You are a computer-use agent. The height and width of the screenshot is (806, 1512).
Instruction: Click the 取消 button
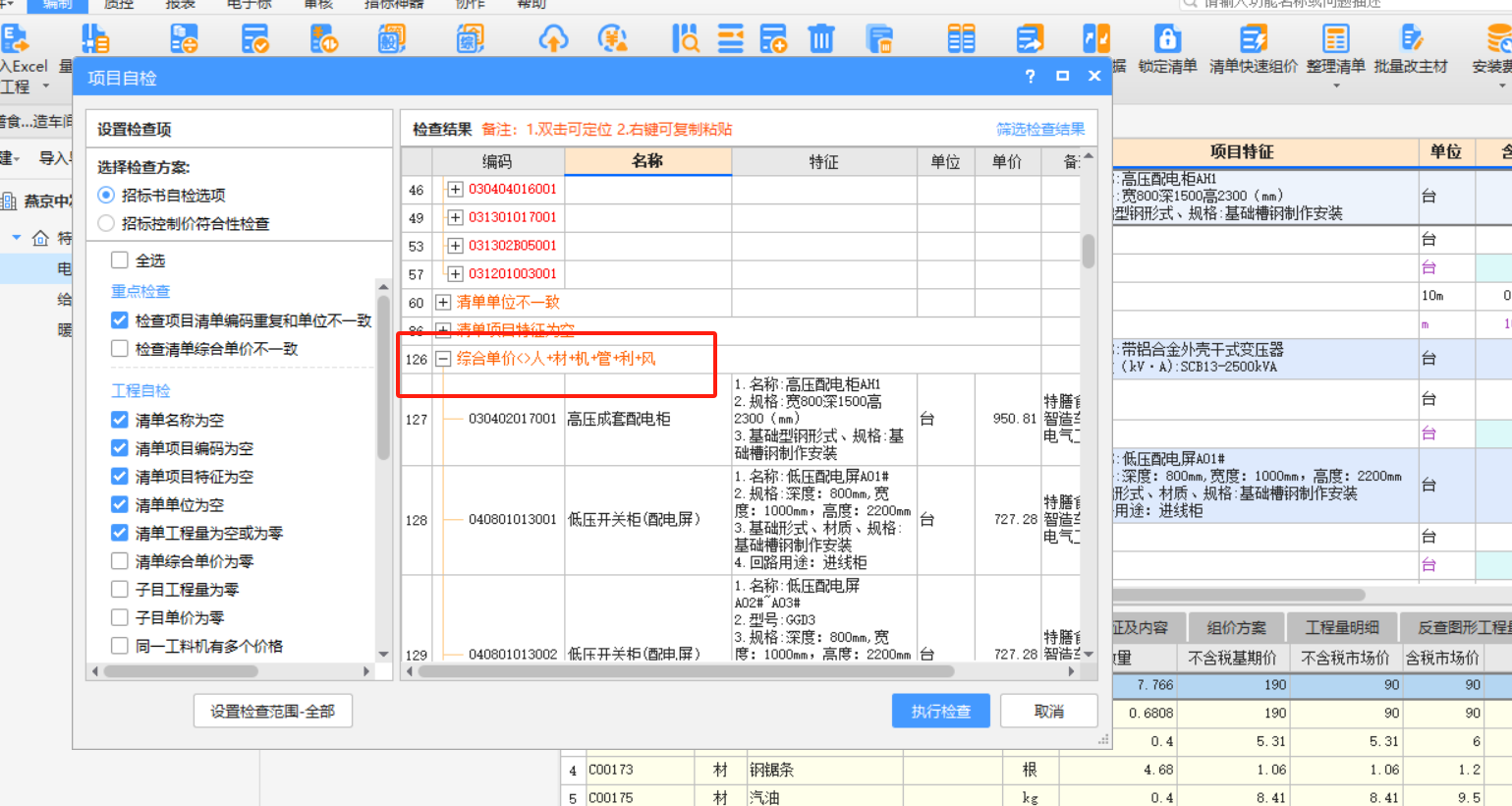[x=1049, y=711]
